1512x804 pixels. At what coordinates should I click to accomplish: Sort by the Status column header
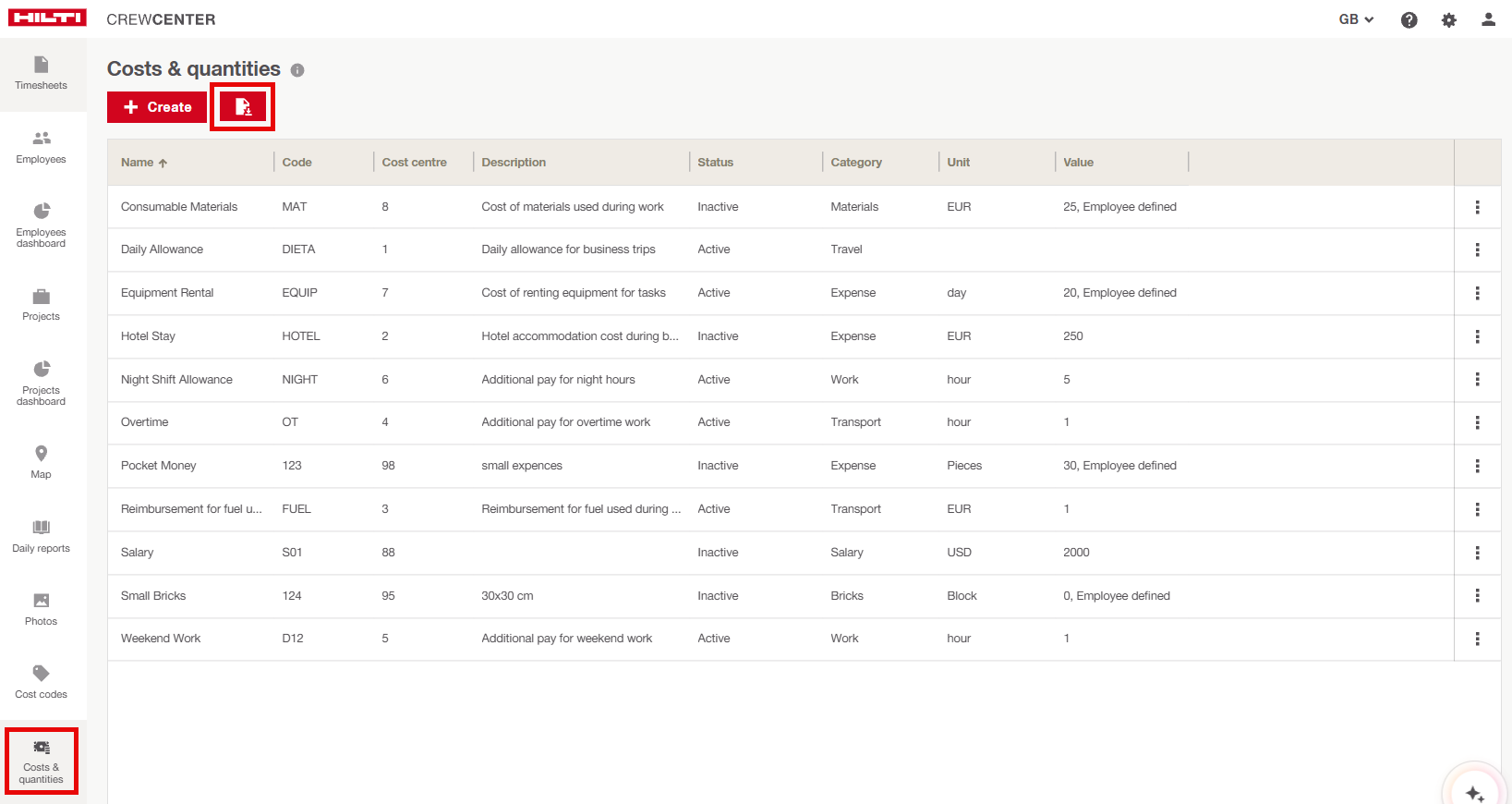pos(715,163)
